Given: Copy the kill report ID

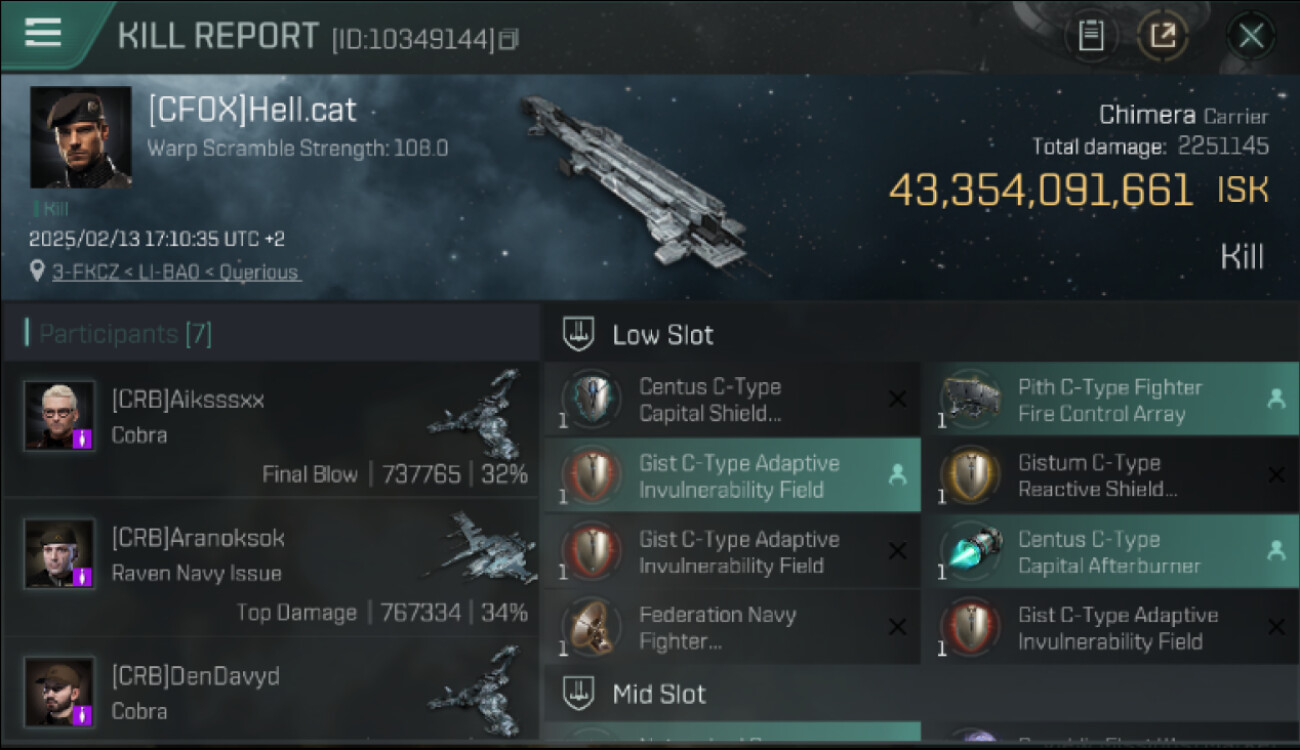Looking at the screenshot, I should click(x=510, y=40).
